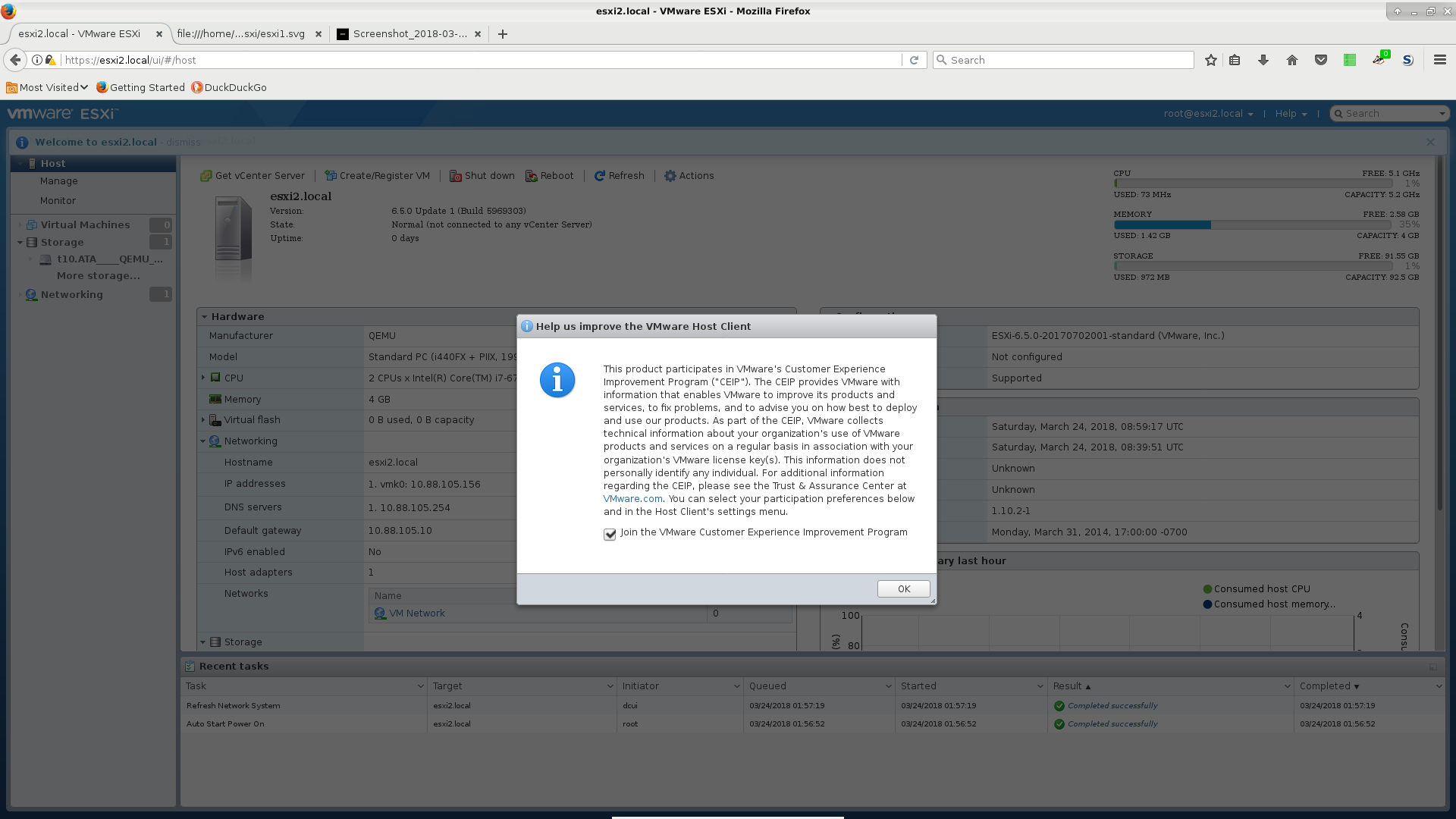The width and height of the screenshot is (1456, 819).
Task: Select Auto Start Power On task row
Action: click(x=812, y=724)
